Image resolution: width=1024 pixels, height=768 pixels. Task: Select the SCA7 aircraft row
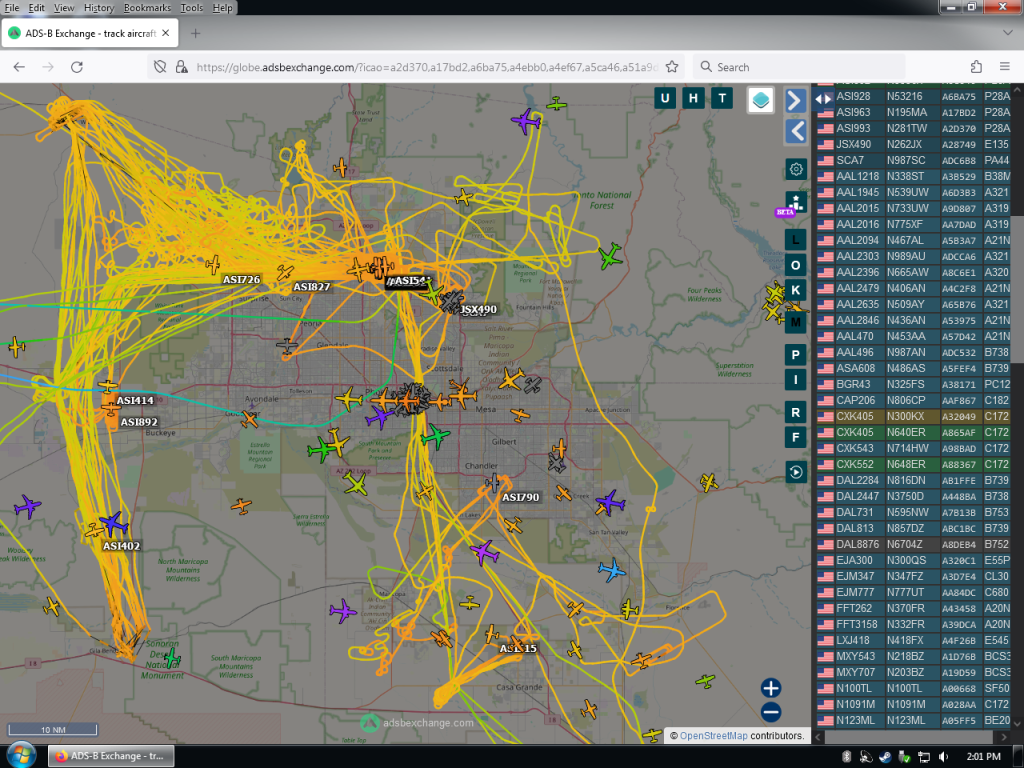913,160
